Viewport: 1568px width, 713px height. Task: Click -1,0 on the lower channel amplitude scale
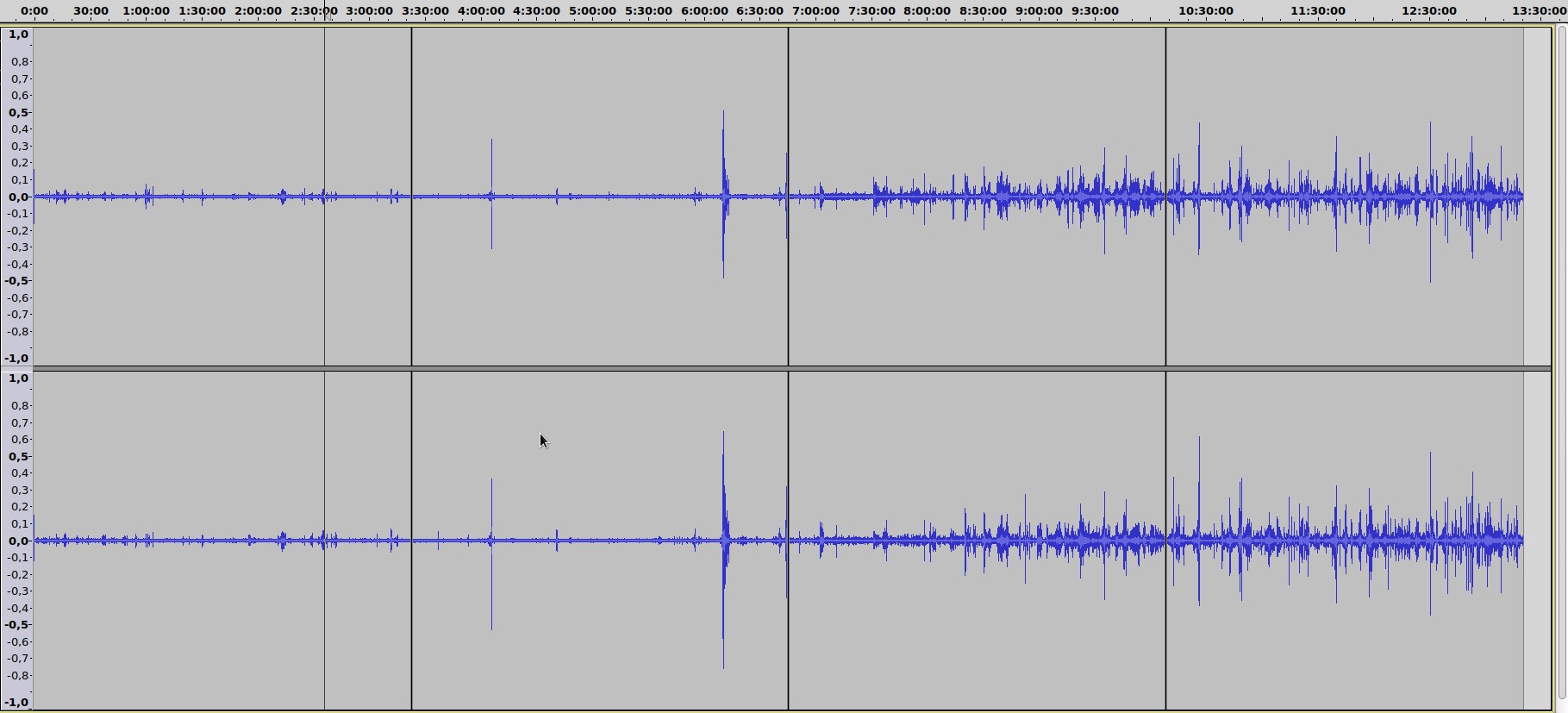pyautogui.click(x=17, y=702)
